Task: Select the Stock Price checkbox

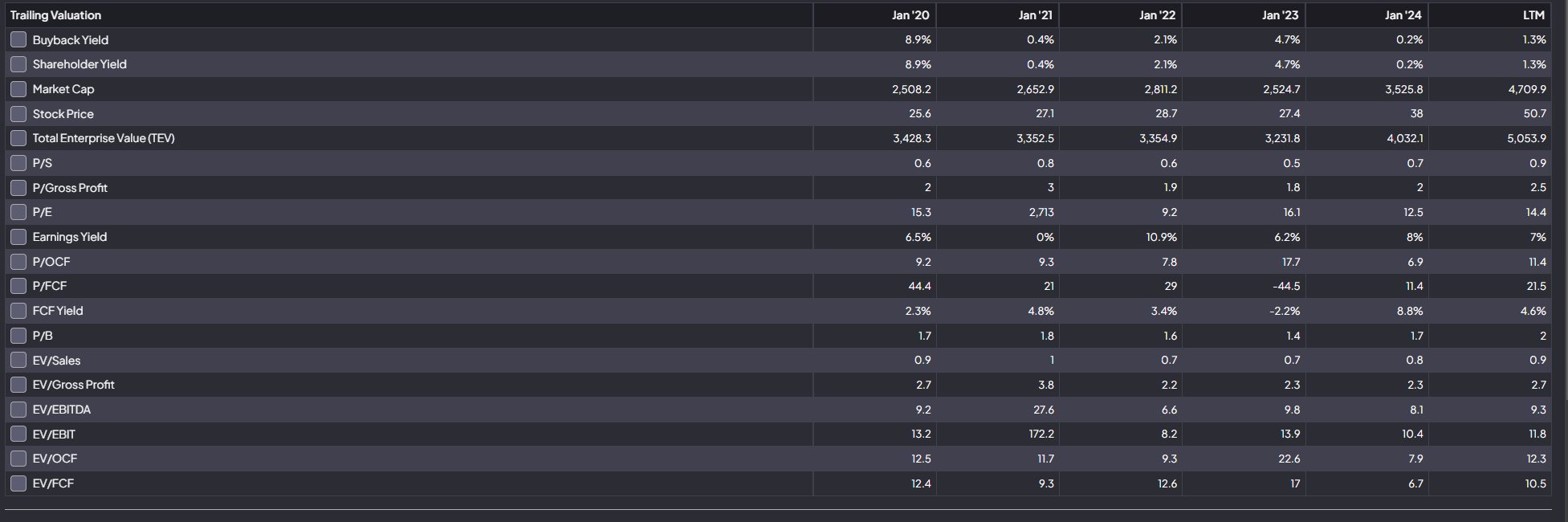Action: pos(18,114)
